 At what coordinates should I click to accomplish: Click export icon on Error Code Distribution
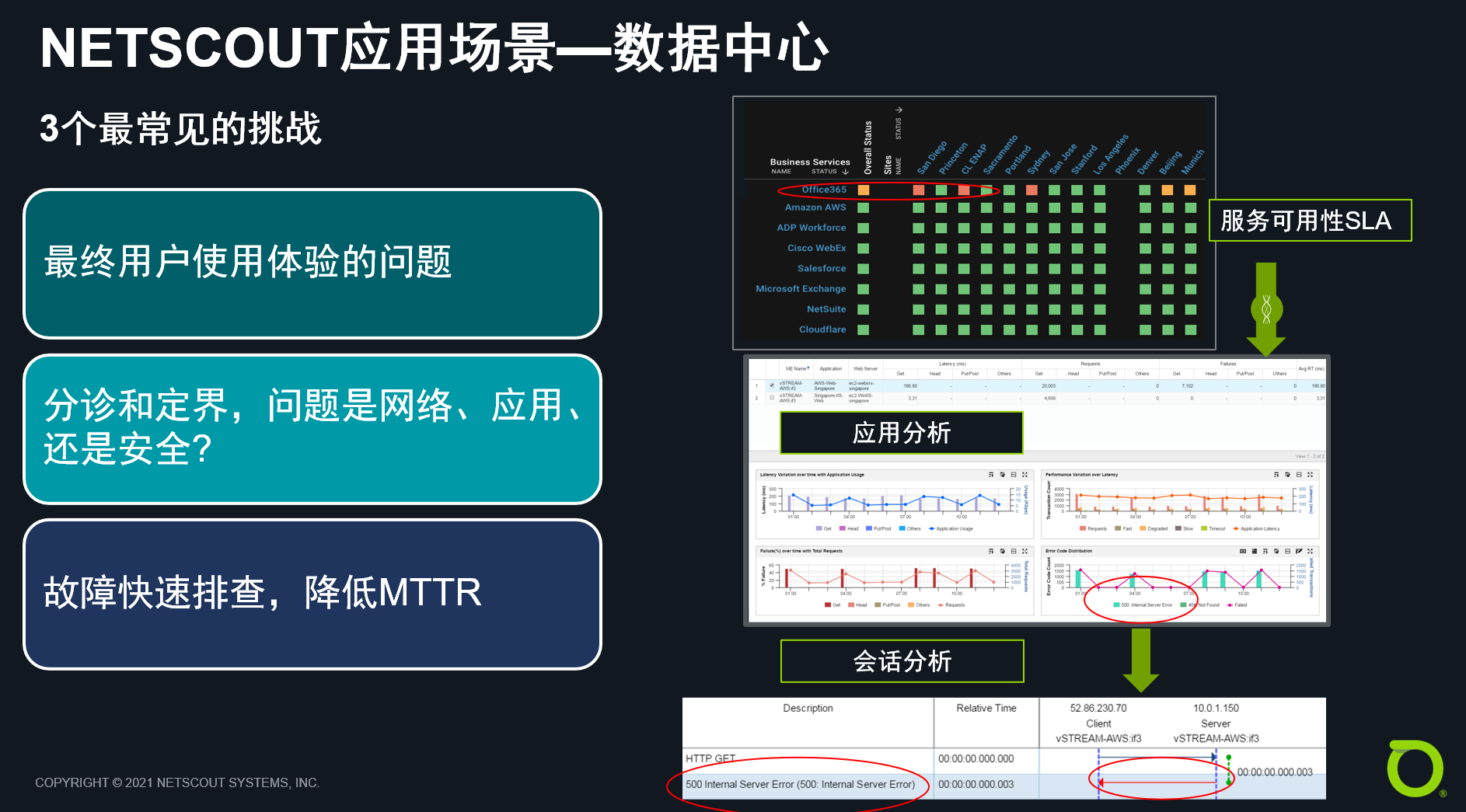pyautogui.click(x=1276, y=551)
